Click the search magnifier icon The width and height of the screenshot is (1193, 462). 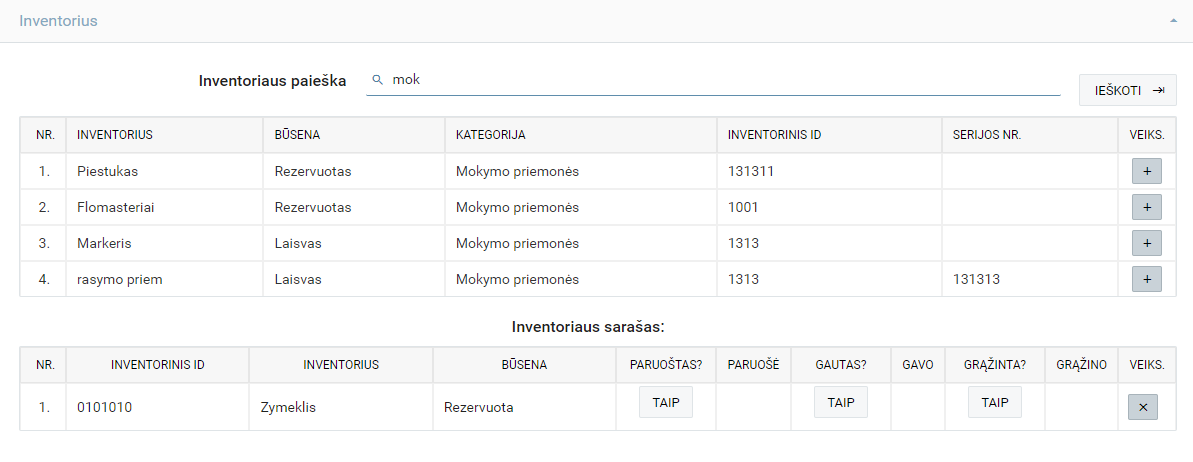click(x=377, y=80)
